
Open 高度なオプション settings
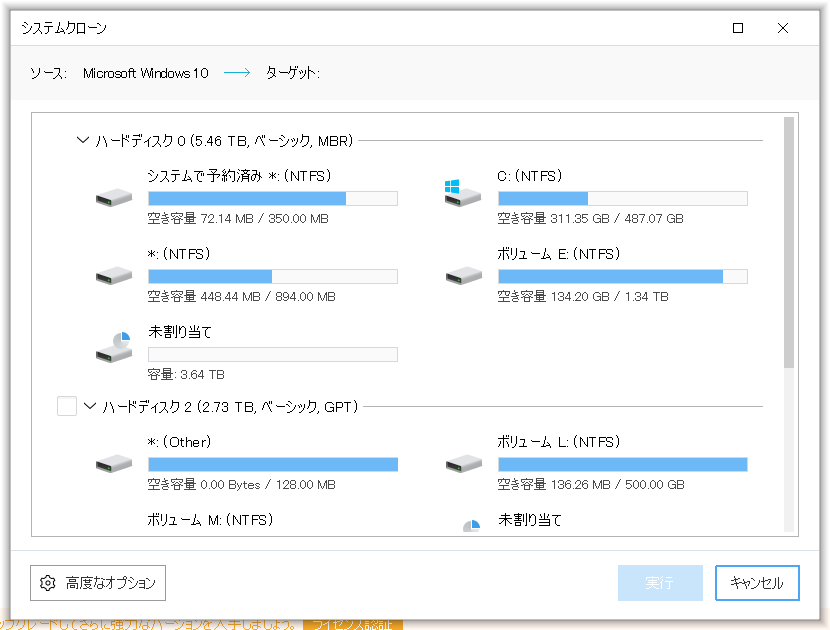tap(97, 583)
